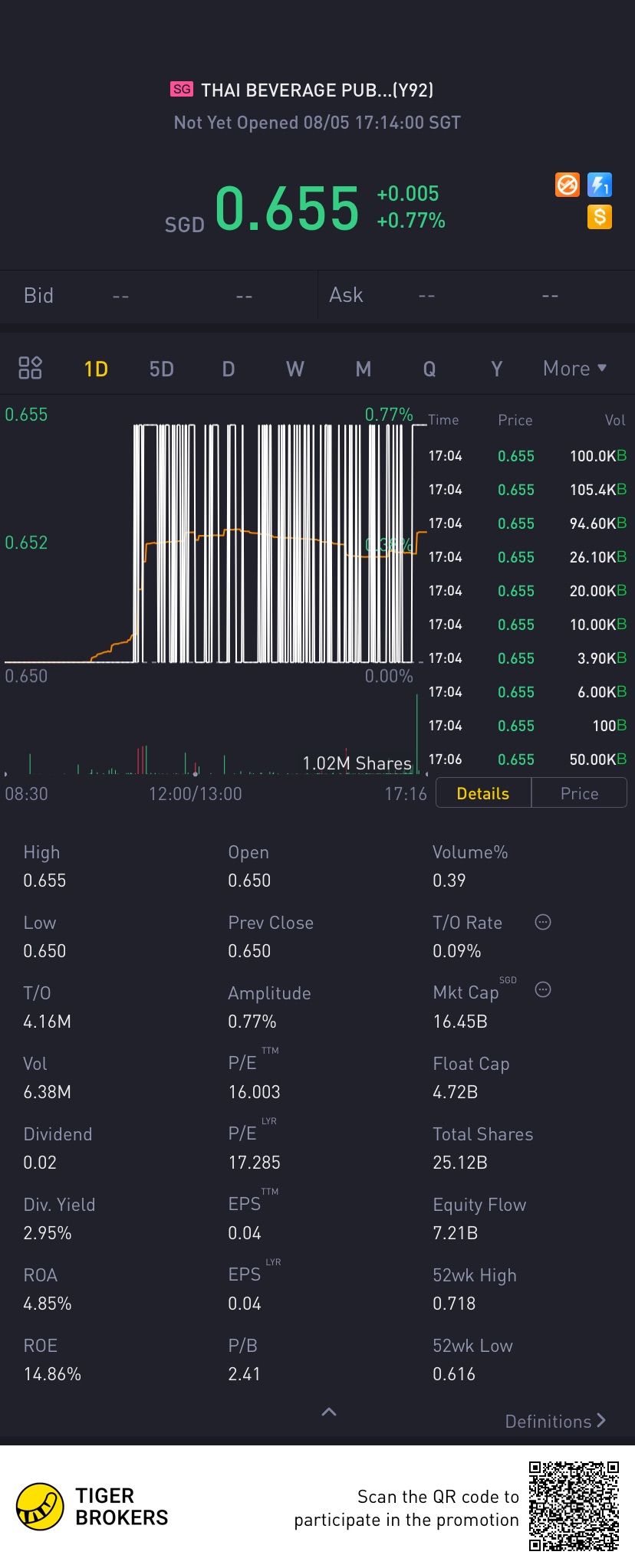This screenshot has height=1568, width=635.
Task: Tap the 0.655 last price
Action: coord(287,208)
